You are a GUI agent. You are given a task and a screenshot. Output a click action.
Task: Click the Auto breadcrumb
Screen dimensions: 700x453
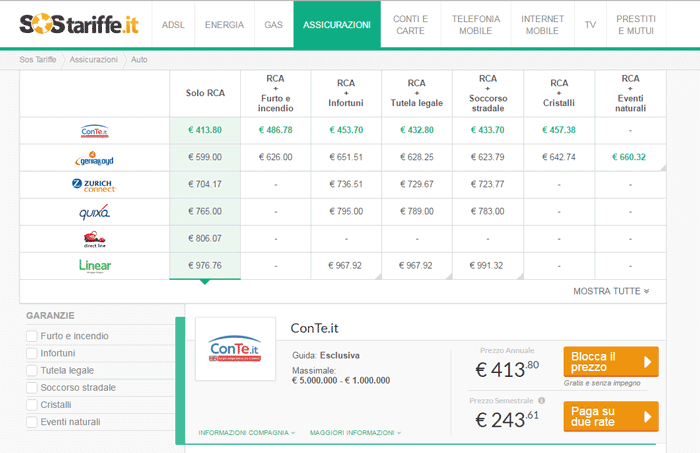click(x=139, y=59)
